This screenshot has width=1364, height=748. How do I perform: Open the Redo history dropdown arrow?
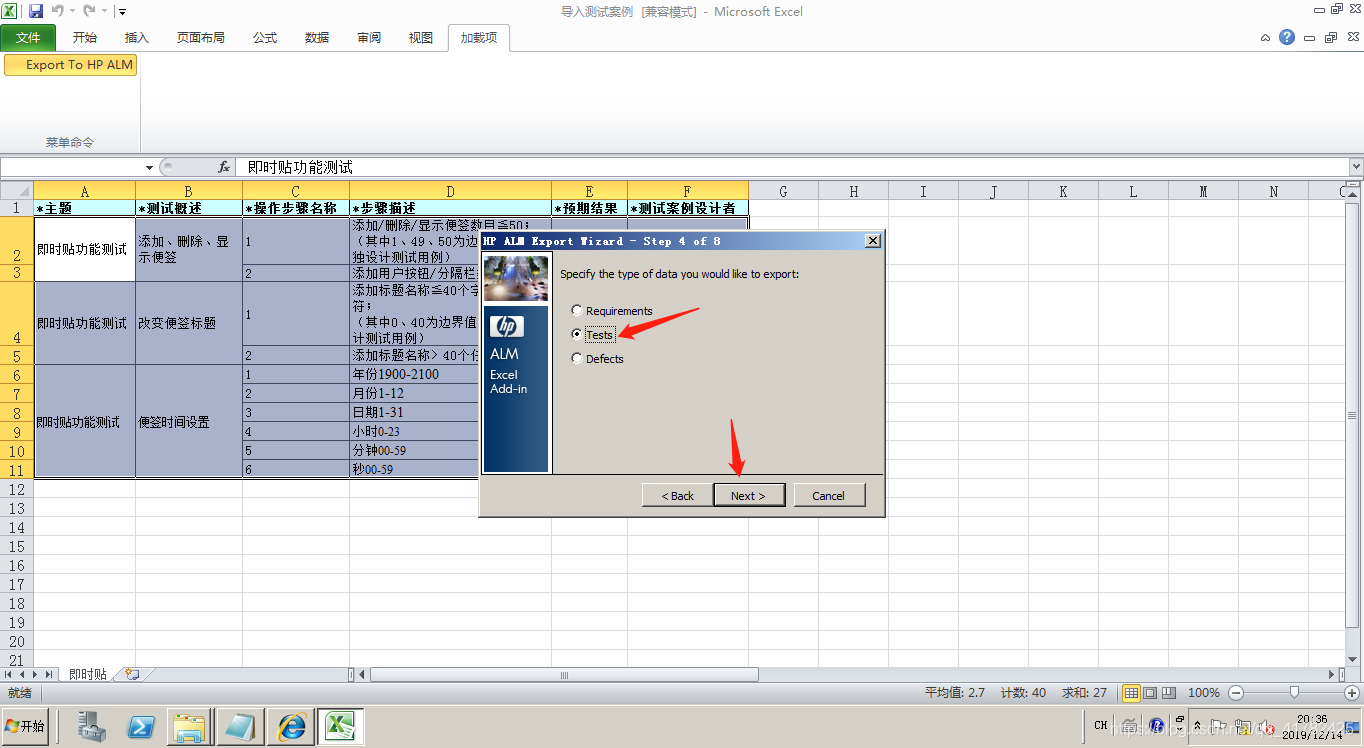(104, 11)
